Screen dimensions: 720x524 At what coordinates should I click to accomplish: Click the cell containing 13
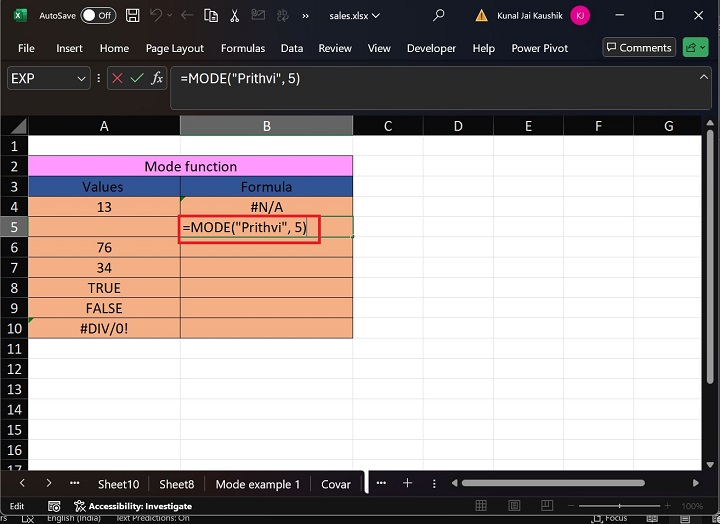[104, 207]
